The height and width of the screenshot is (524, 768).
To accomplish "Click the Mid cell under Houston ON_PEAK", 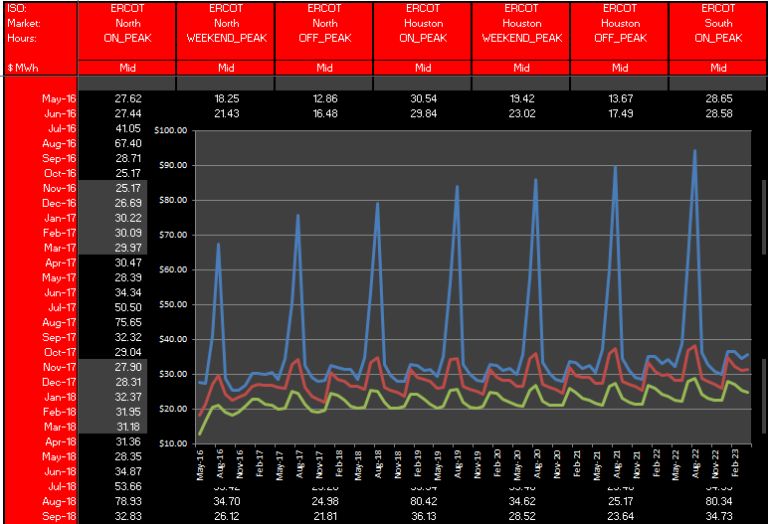I will coord(423,68).
